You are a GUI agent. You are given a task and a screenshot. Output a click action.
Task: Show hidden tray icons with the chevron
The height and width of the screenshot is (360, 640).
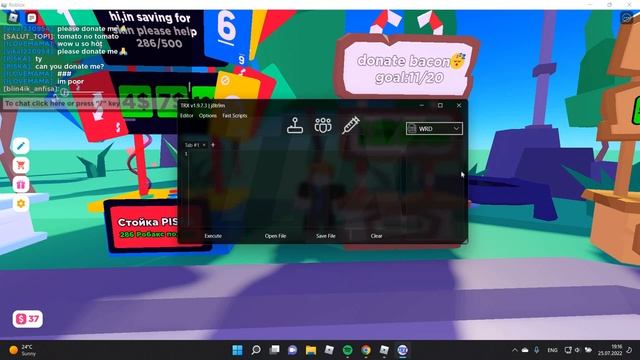pyautogui.click(x=514, y=350)
